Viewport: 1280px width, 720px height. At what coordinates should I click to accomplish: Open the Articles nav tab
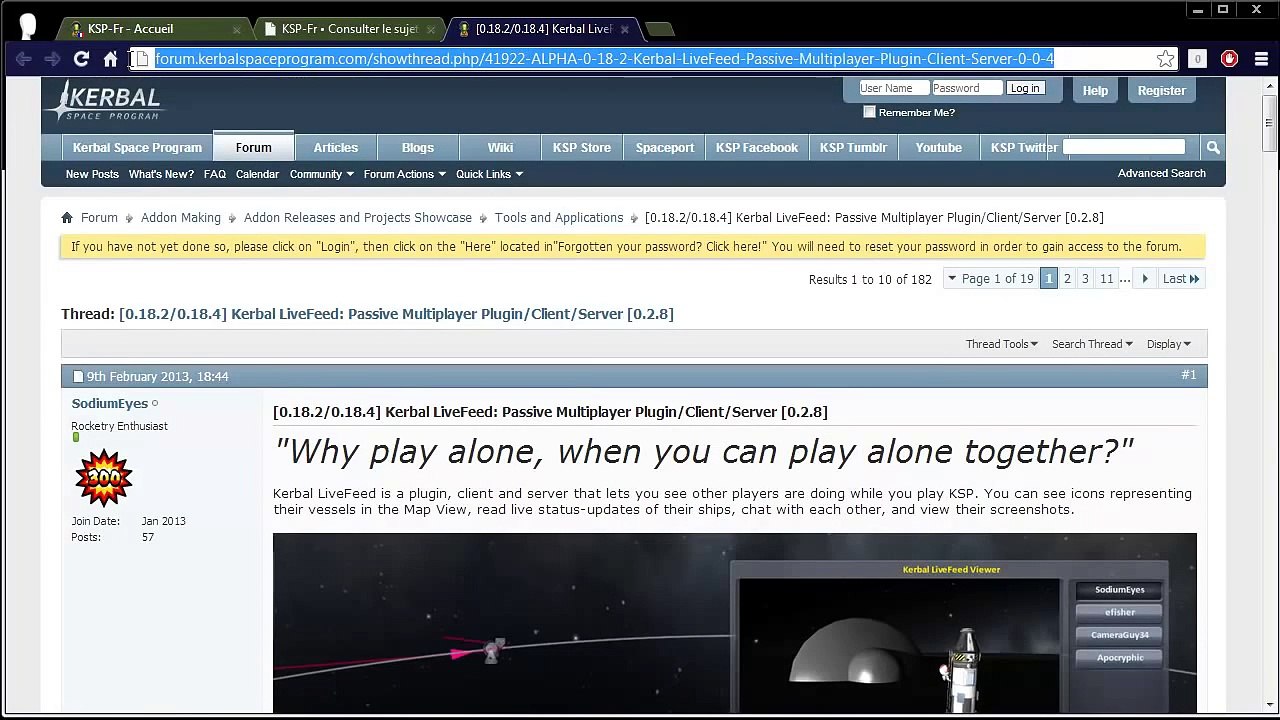point(336,147)
